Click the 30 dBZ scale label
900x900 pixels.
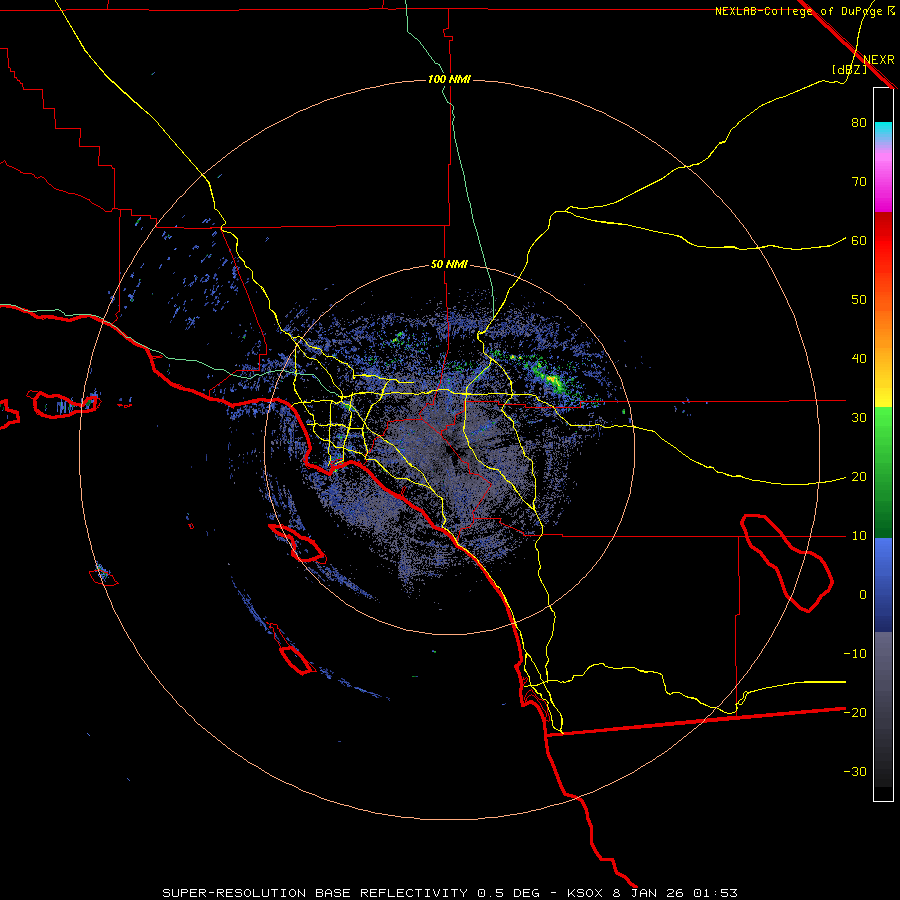point(859,418)
